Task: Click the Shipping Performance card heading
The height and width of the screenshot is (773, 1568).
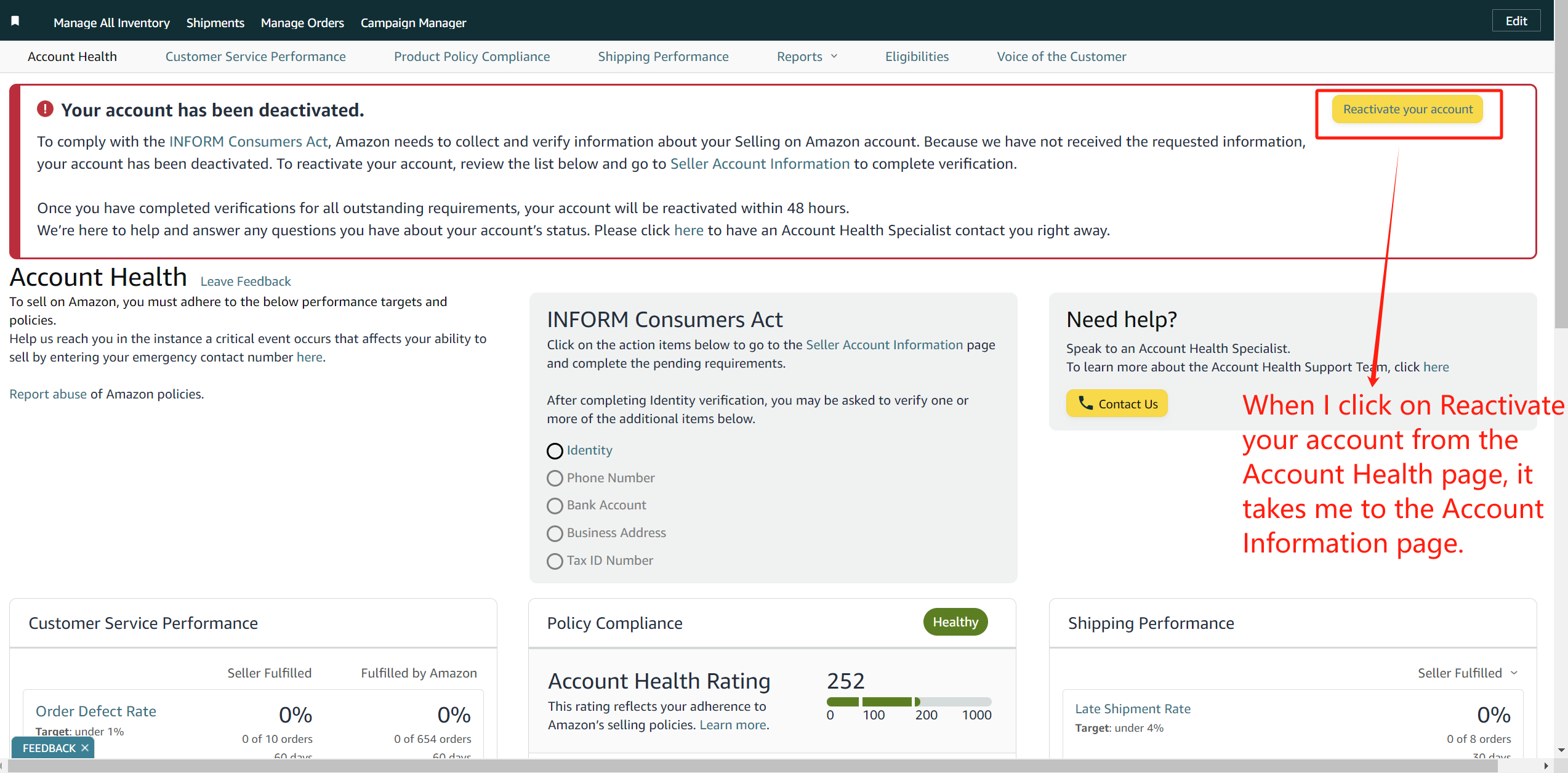Action: [x=1151, y=623]
